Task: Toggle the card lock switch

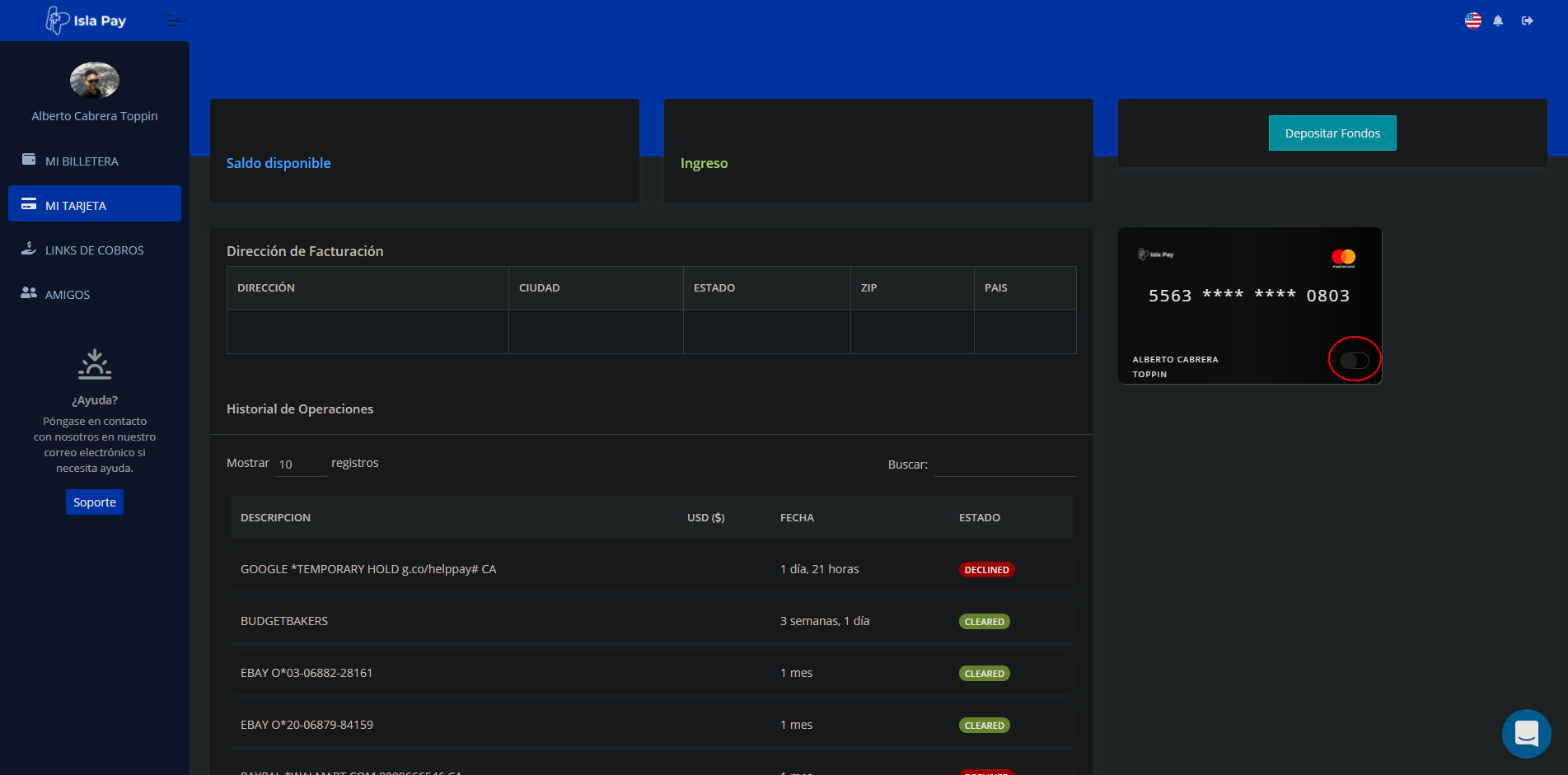Action: tap(1355, 360)
